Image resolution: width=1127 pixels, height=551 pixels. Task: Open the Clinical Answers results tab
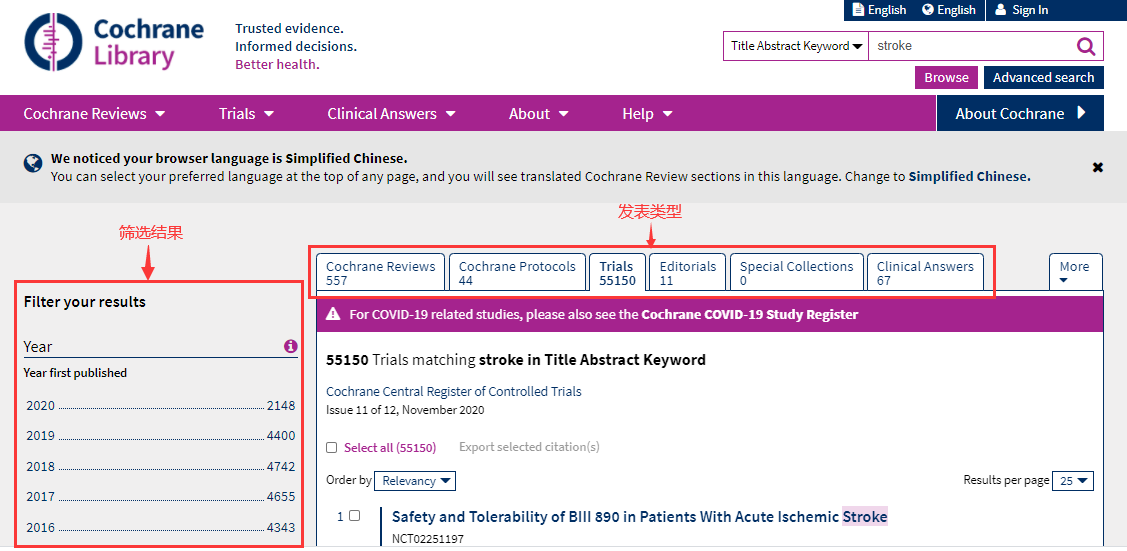(925, 272)
